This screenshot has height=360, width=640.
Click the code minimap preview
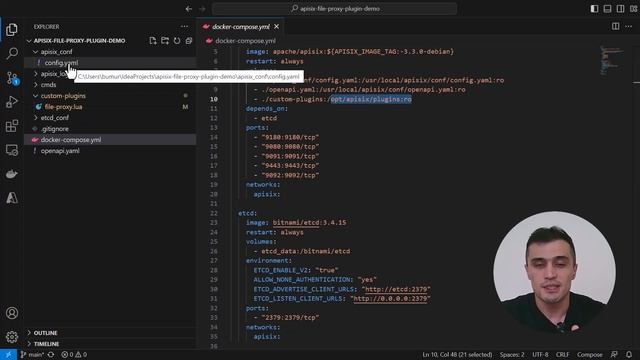pos(611,61)
